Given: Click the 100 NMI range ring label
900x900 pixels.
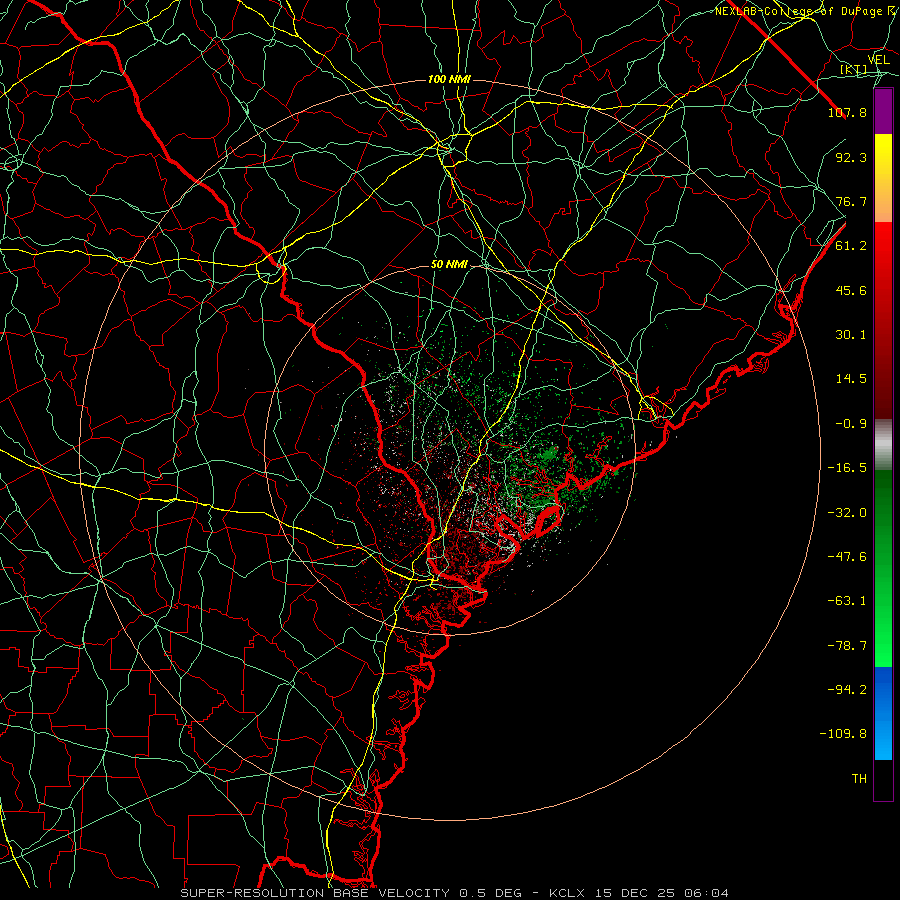Looking at the screenshot, I should (x=449, y=79).
